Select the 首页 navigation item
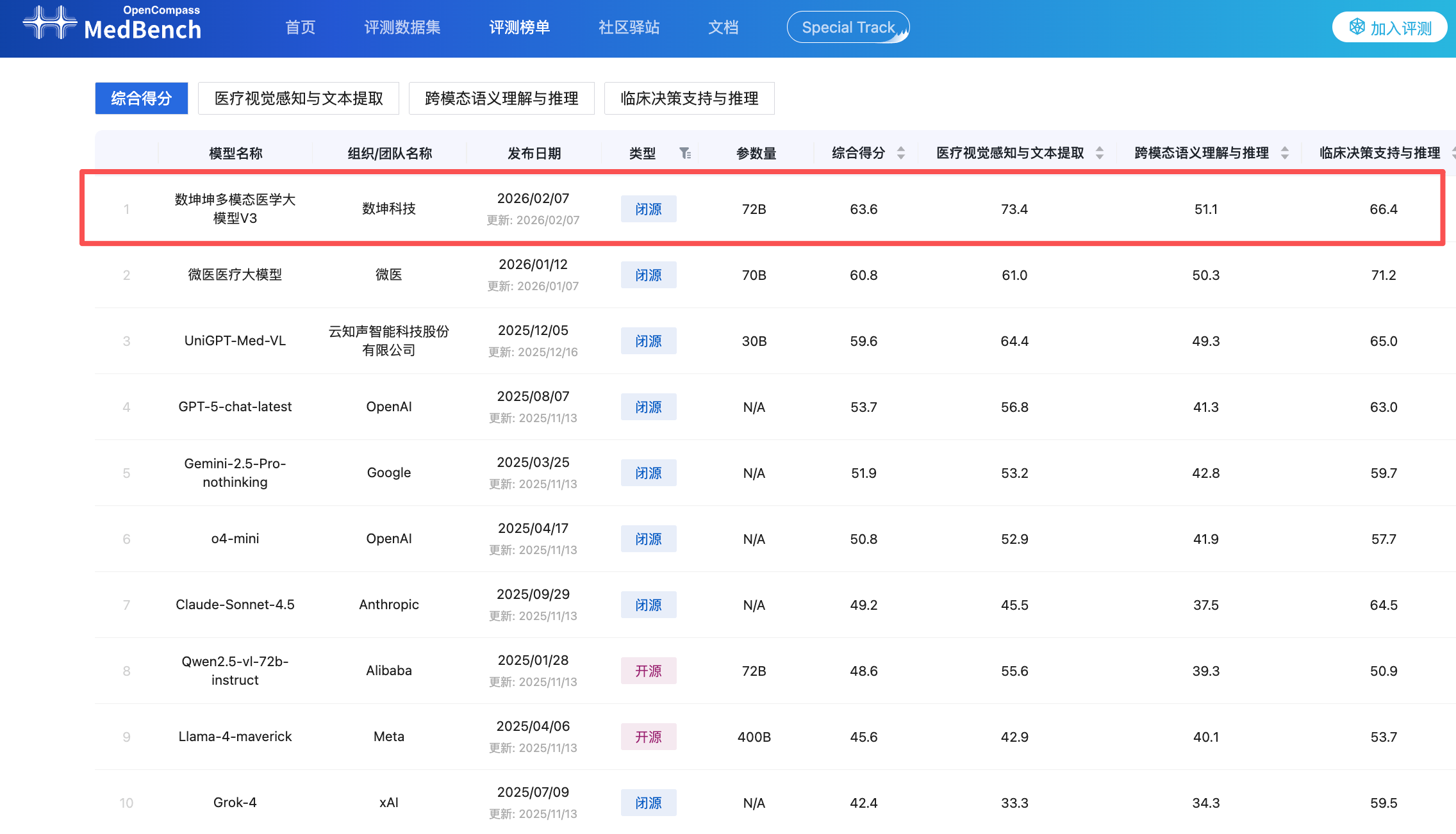Viewport: 1456px width, 834px height. 300,27
